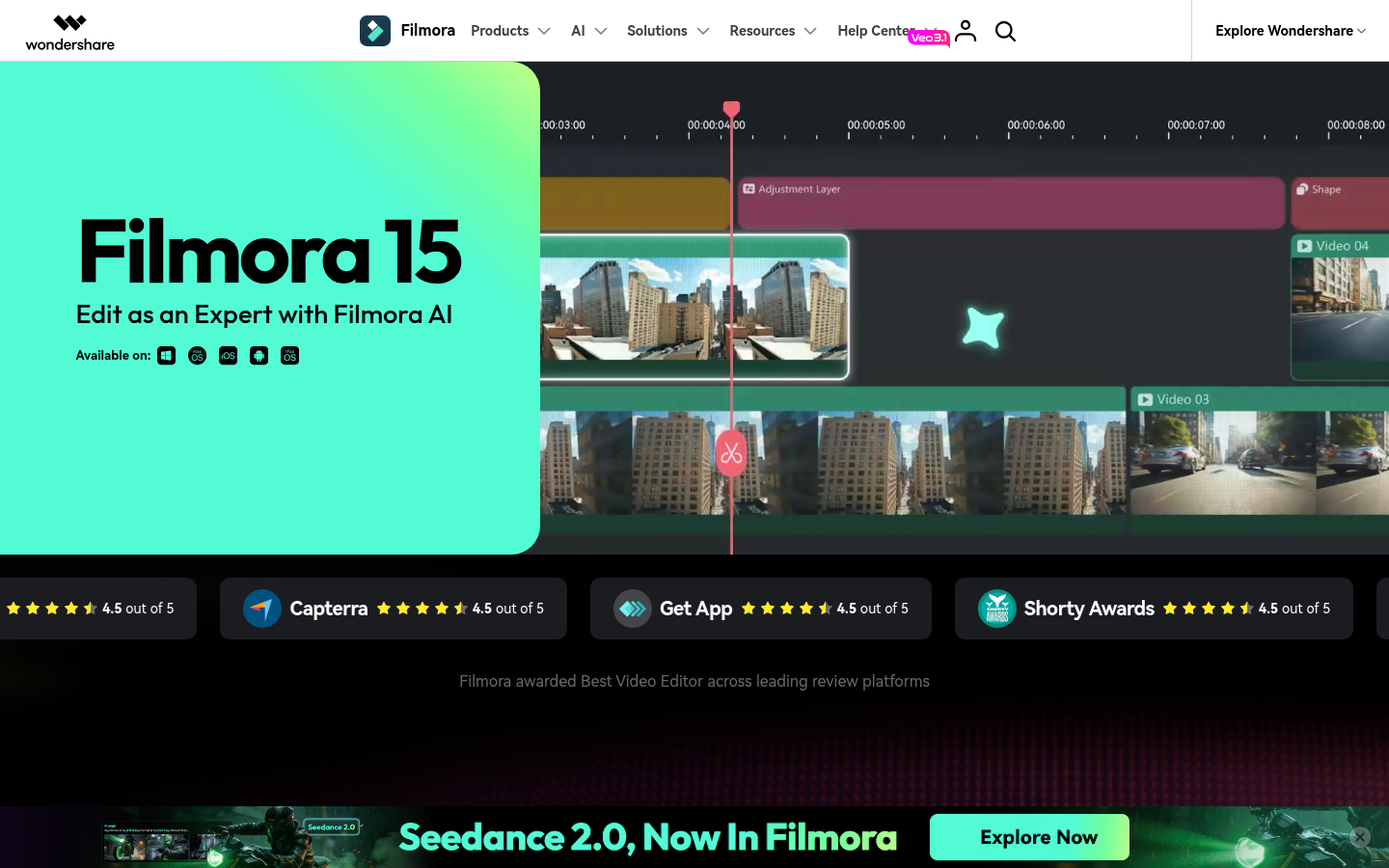Image resolution: width=1389 pixels, height=868 pixels.
Task: Expand the Resources dropdown
Action: click(774, 31)
